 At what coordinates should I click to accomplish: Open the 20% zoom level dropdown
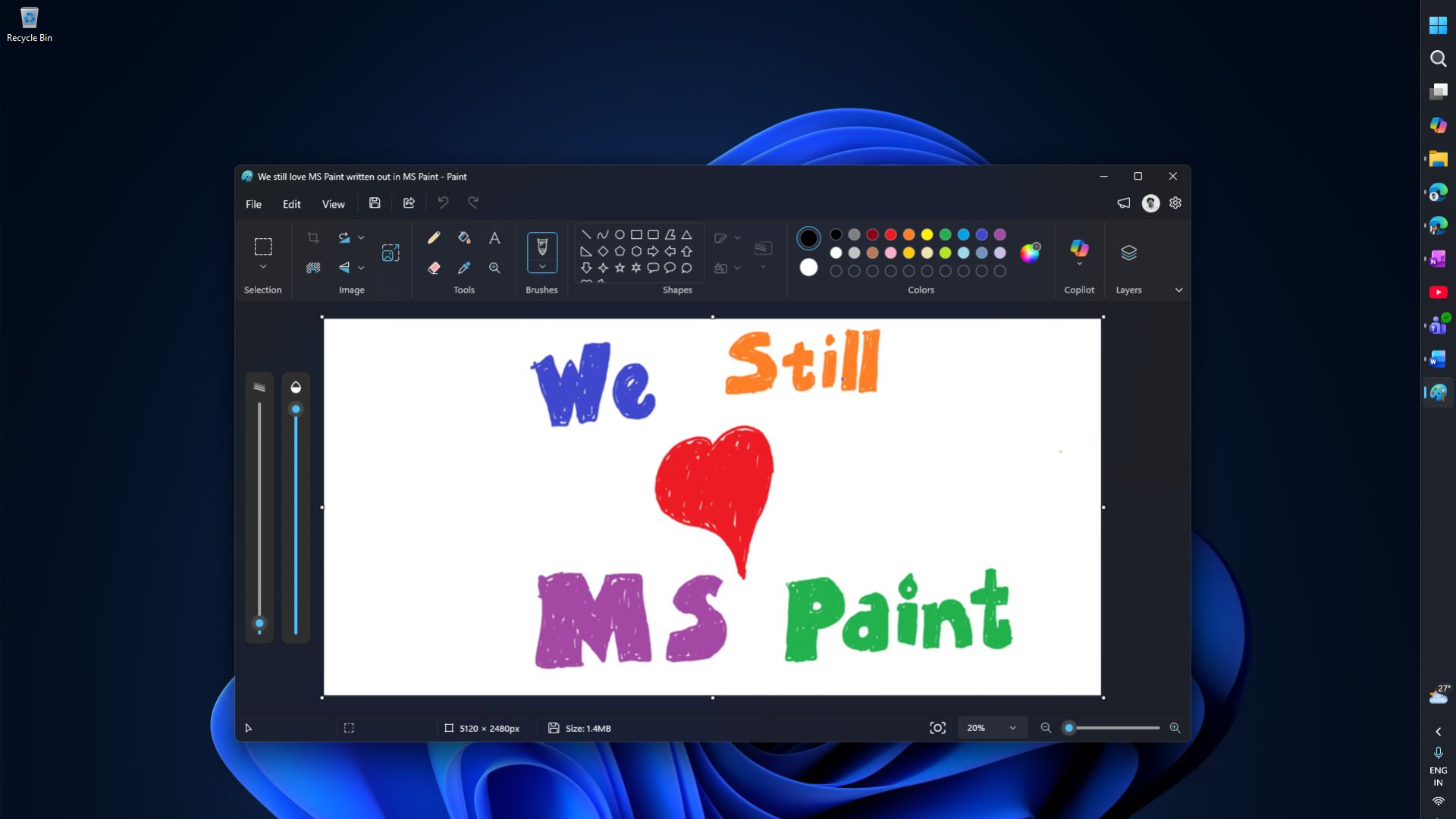tap(992, 728)
